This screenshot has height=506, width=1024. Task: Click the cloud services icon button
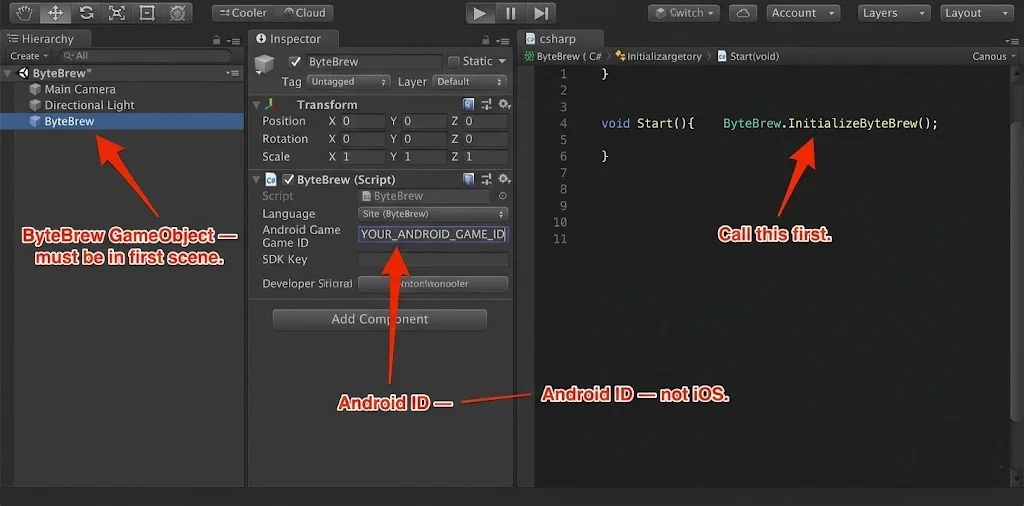coord(743,13)
